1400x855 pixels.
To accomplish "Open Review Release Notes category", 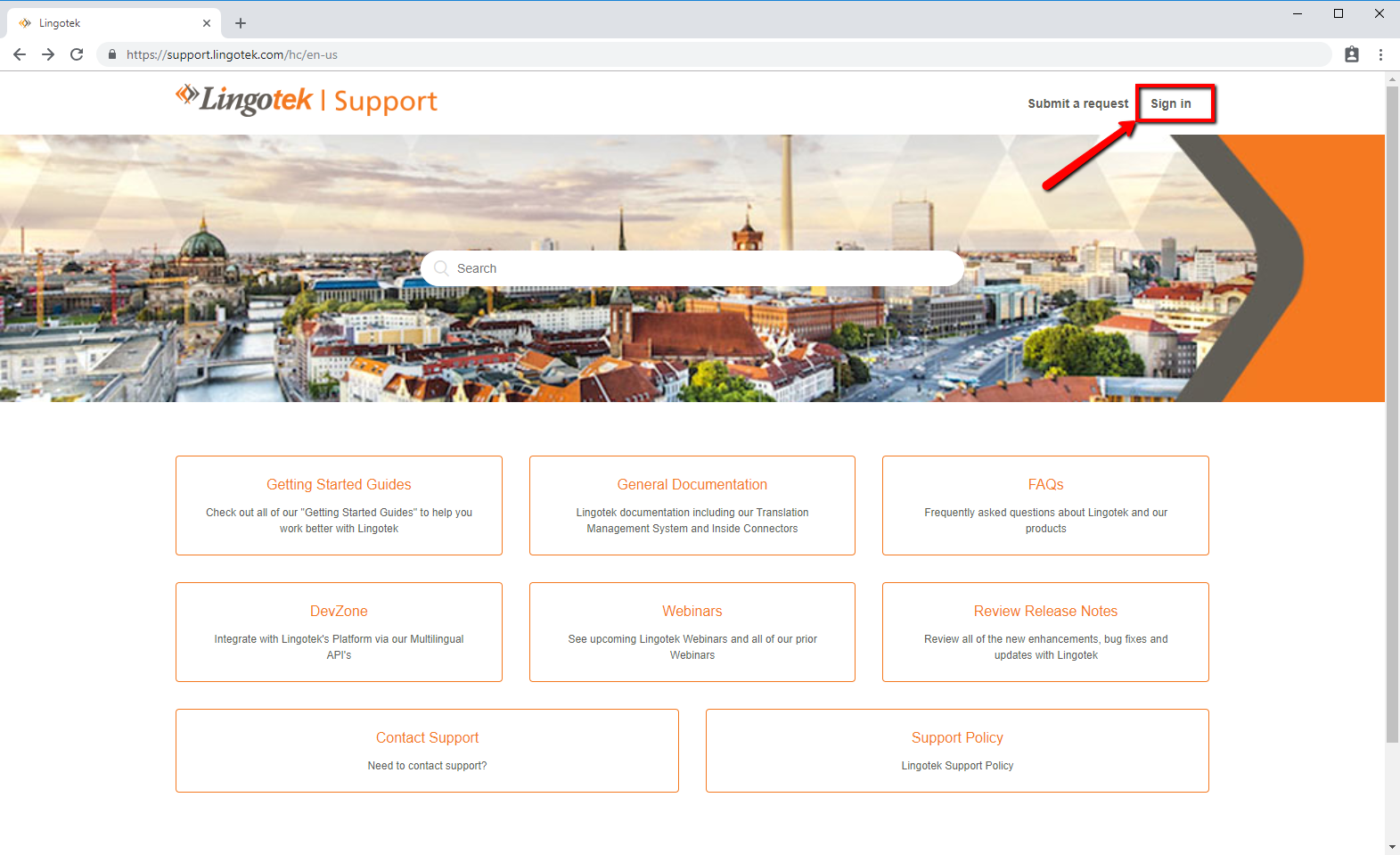I will coord(1045,632).
